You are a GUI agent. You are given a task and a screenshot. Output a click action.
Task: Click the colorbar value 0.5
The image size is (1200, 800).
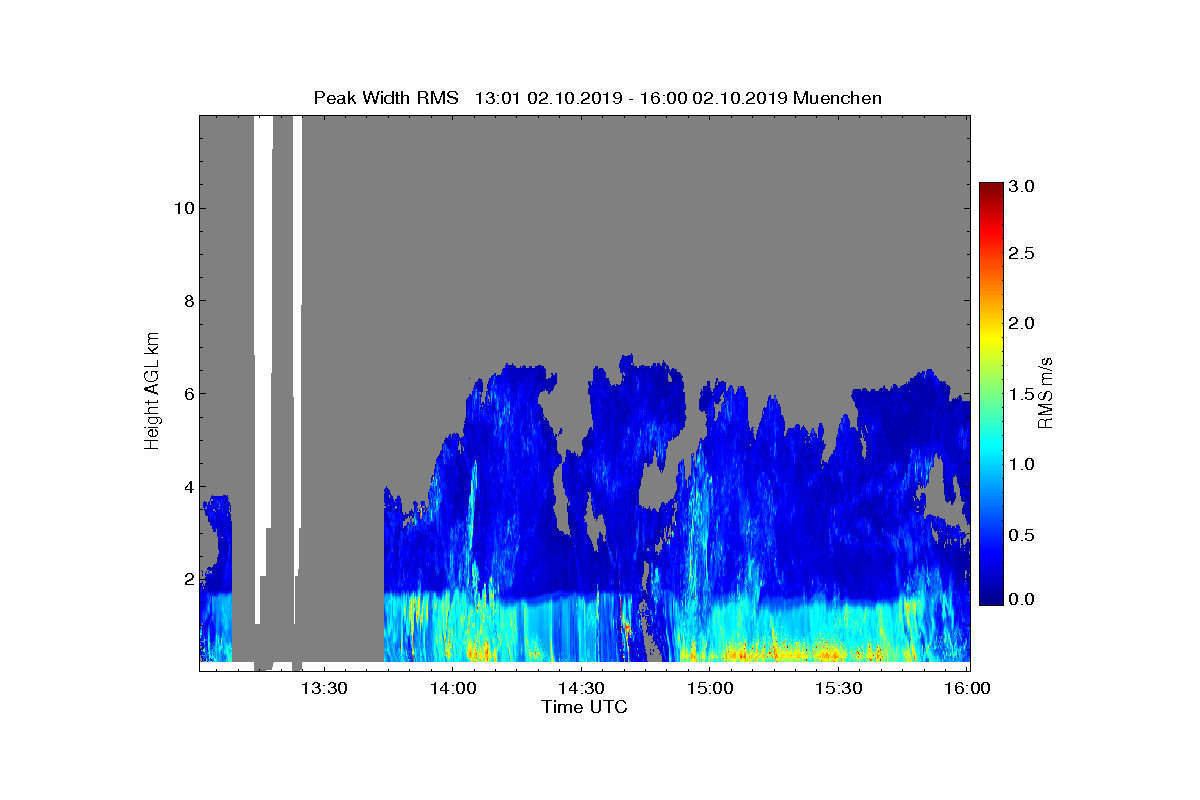point(1021,535)
